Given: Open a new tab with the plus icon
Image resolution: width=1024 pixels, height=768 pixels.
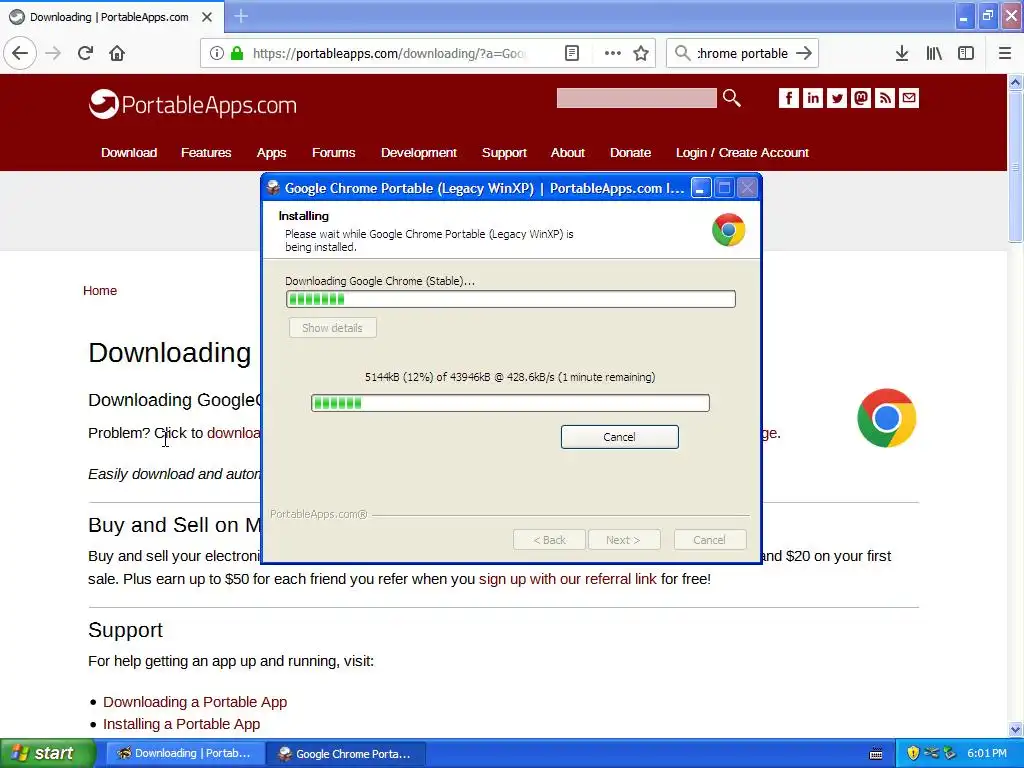Looking at the screenshot, I should pyautogui.click(x=241, y=16).
